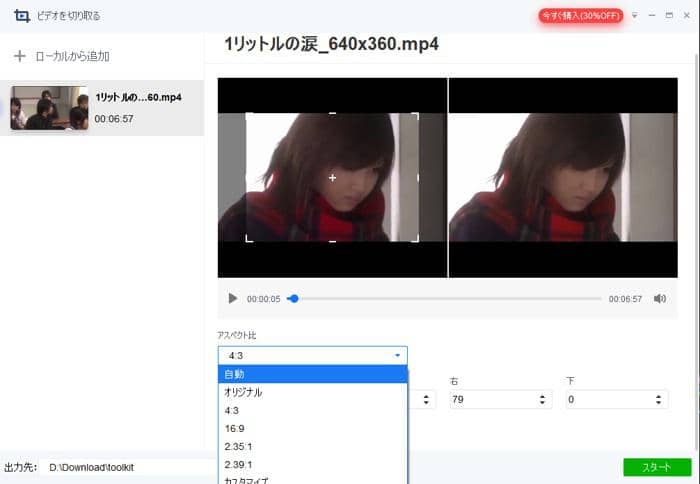Image resolution: width=700 pixels, height=484 pixels.
Task: Click the 00:06:57 duration in file list
Action: pyautogui.click(x=114, y=119)
